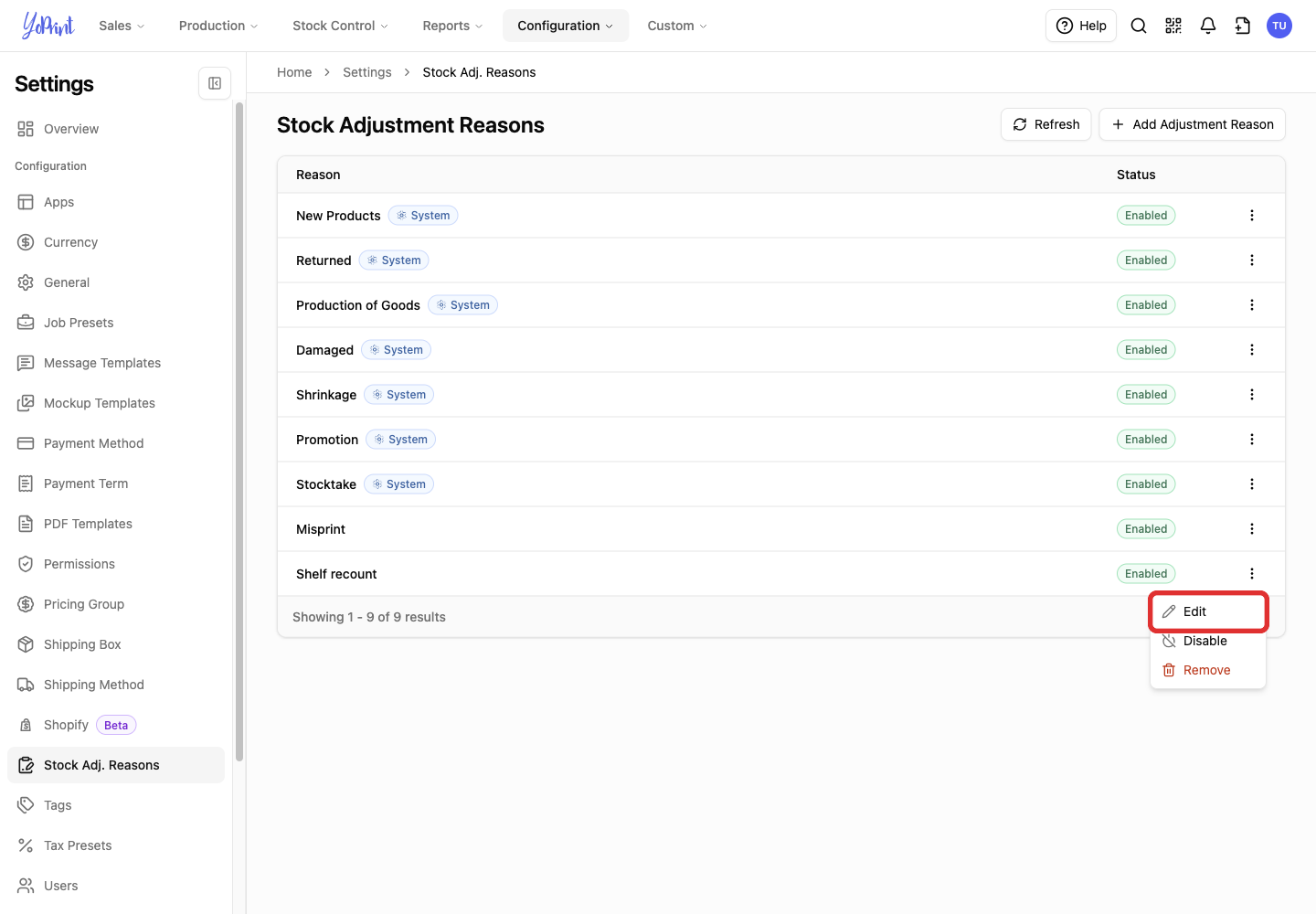Viewport: 1316px width, 914px height.
Task: Open the three-dot menu for Production of Goods
Action: click(x=1252, y=305)
